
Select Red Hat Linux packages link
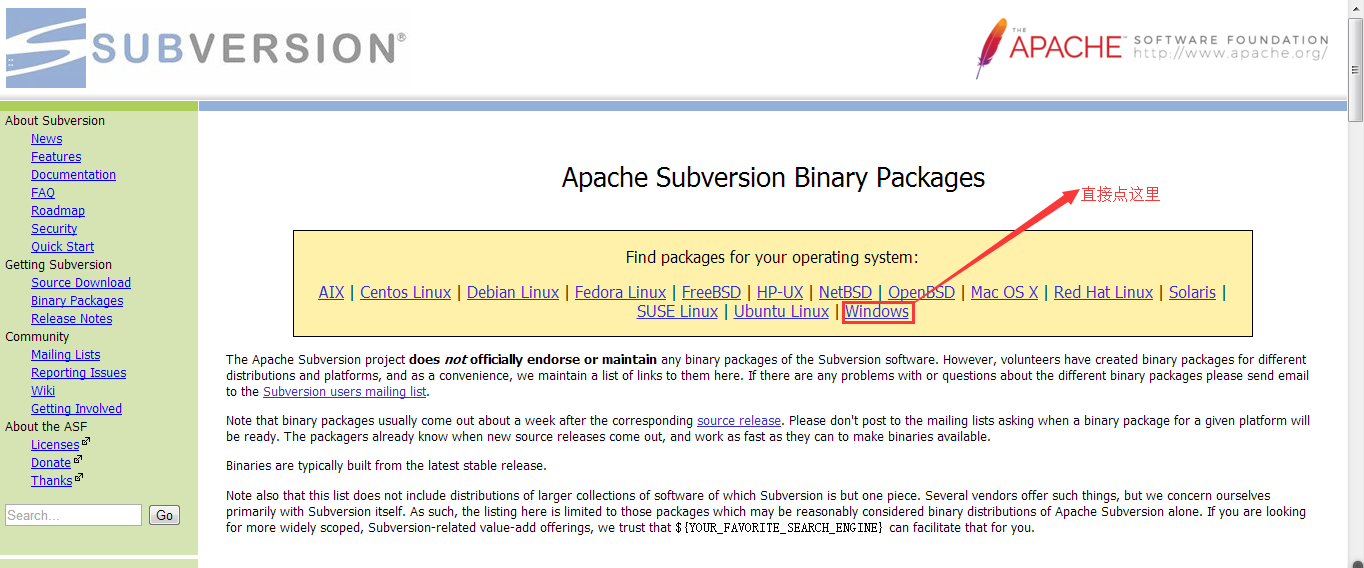tap(1103, 292)
